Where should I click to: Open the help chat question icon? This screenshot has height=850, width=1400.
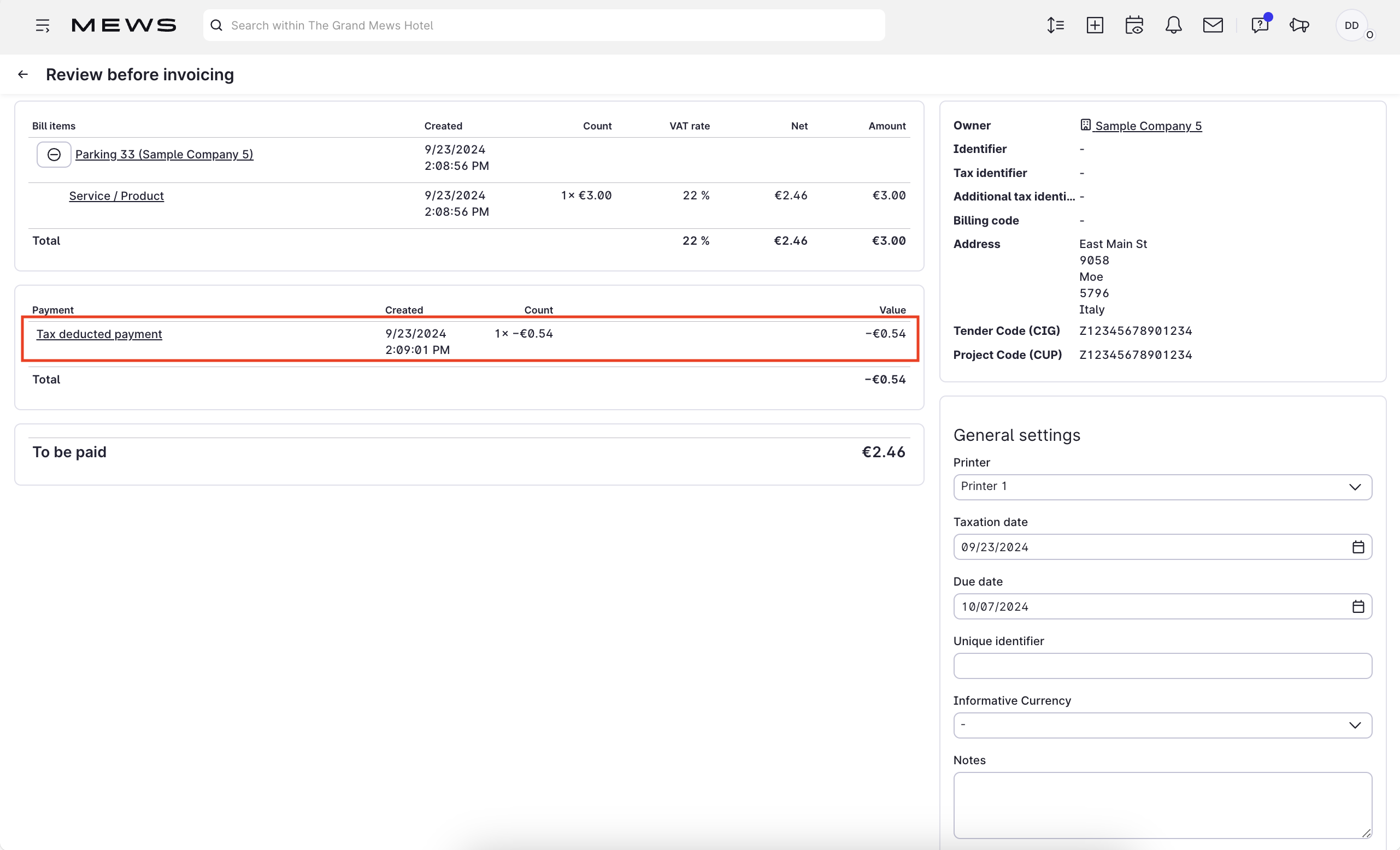[x=1260, y=26]
